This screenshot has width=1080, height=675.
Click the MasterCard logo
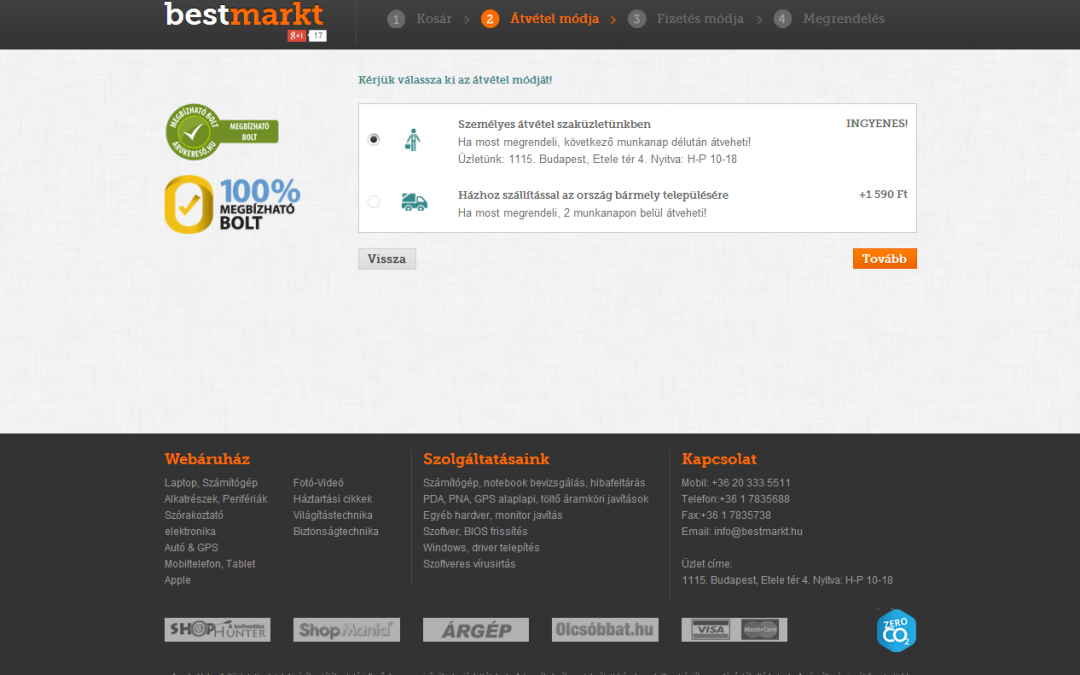point(760,630)
